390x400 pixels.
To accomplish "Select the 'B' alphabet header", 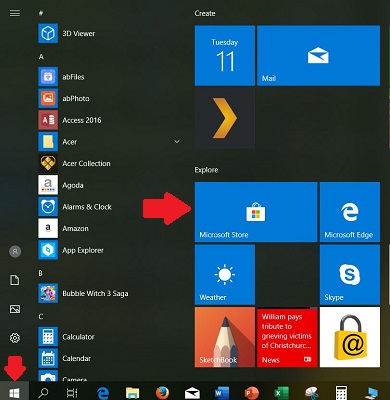I will click(x=40, y=273).
